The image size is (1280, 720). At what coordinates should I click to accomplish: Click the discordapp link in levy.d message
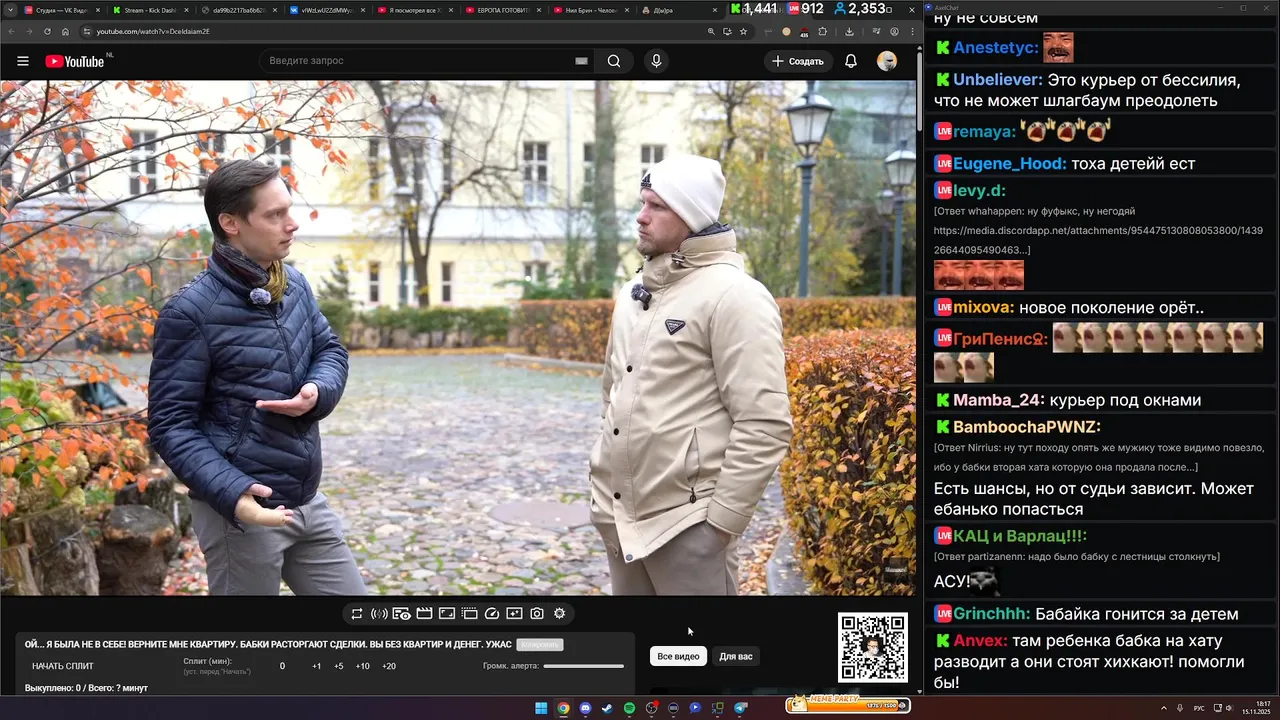pyautogui.click(x=1098, y=240)
